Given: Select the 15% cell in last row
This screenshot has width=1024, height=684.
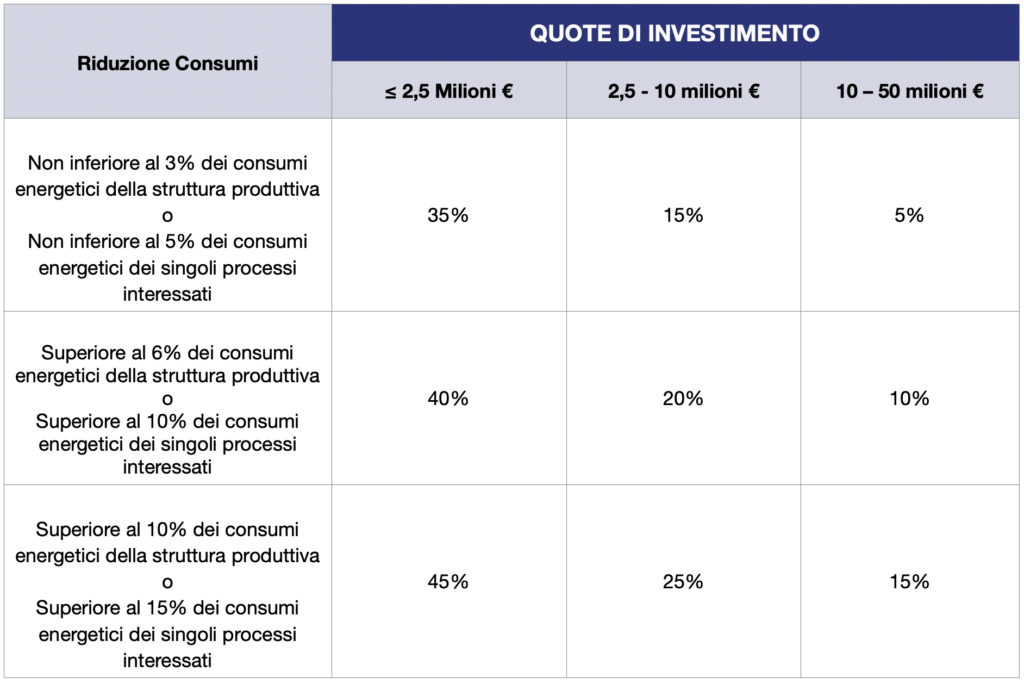Looking at the screenshot, I should (909, 581).
